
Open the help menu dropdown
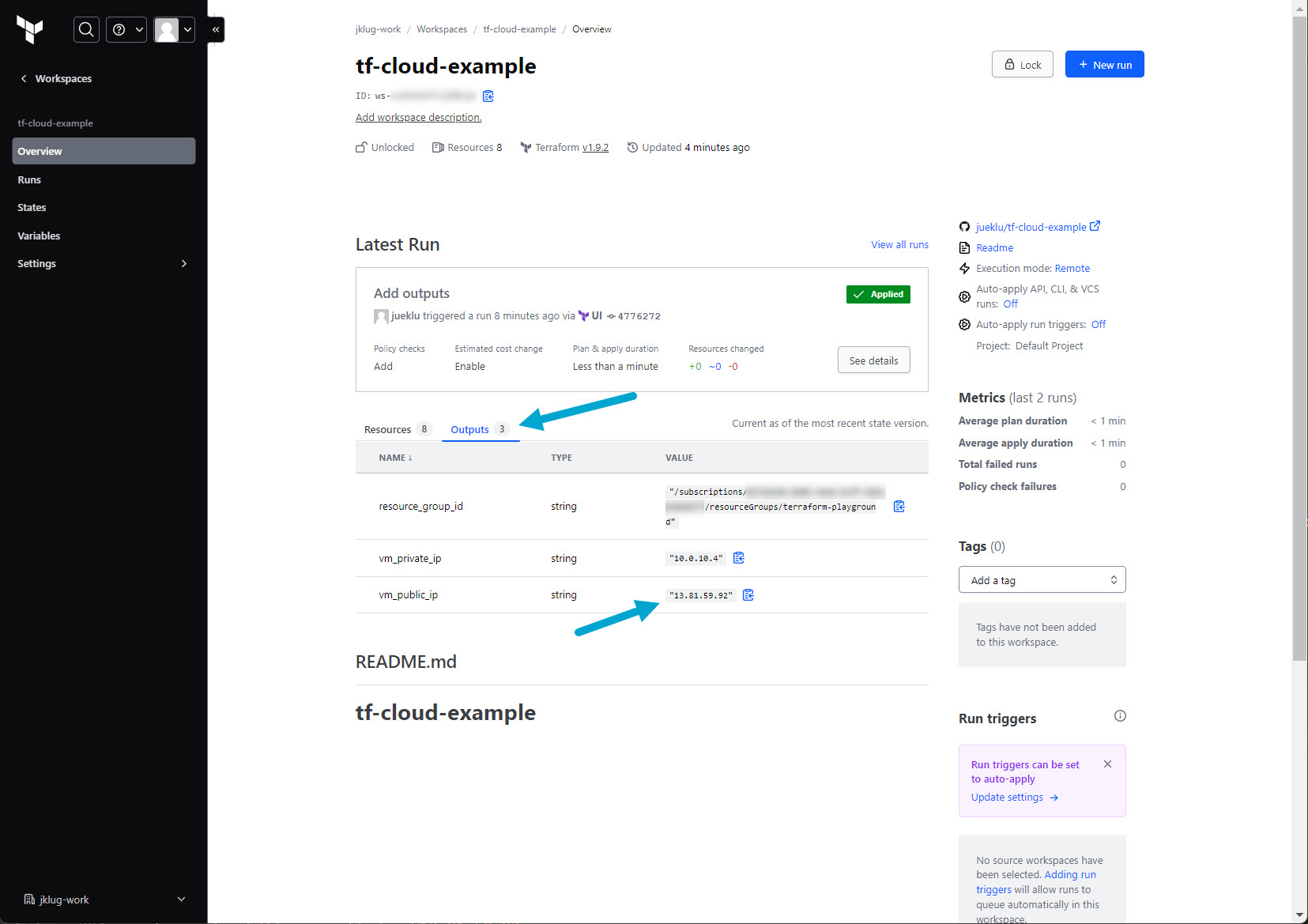[x=127, y=30]
